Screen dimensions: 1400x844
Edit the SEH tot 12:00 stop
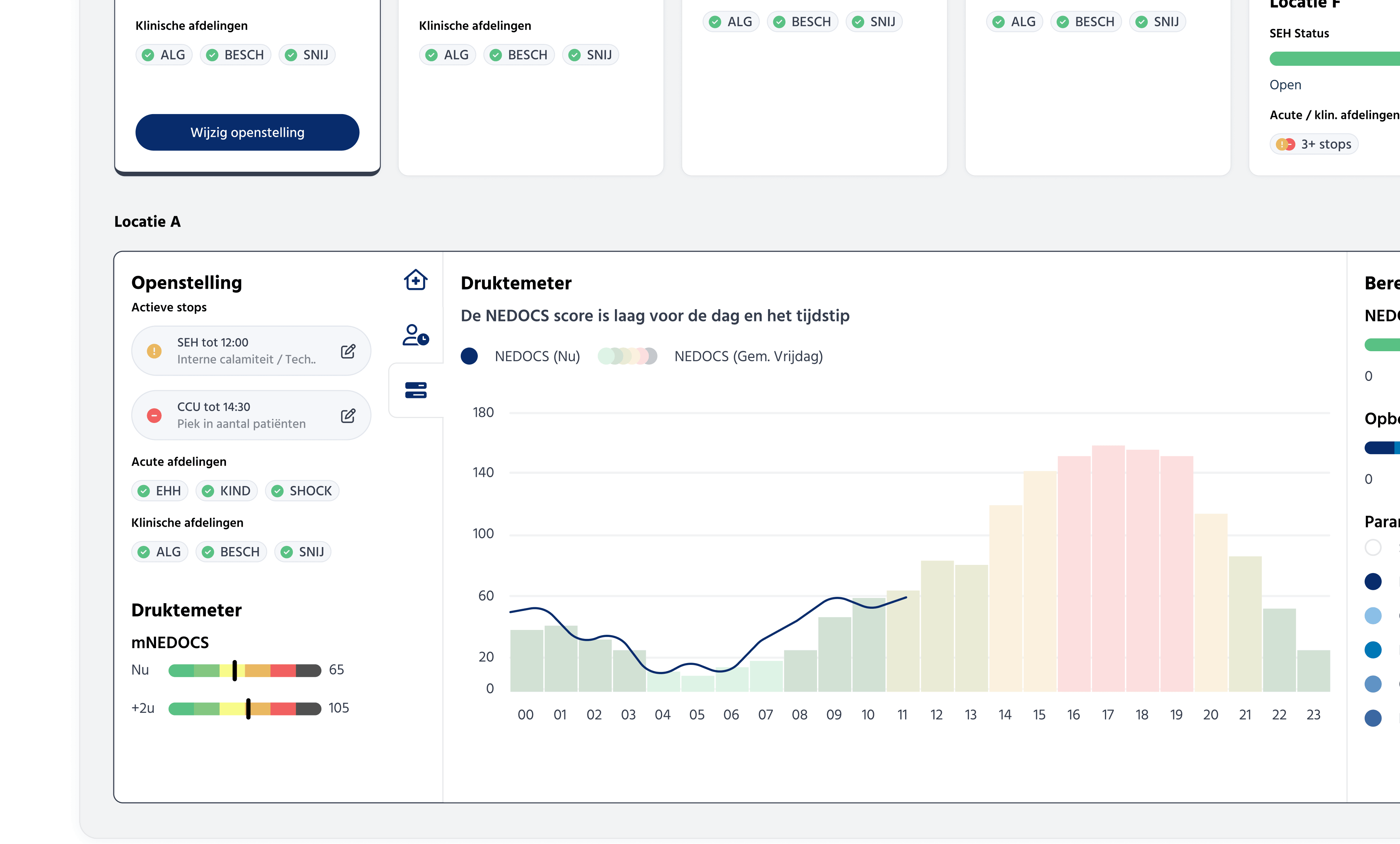(x=348, y=351)
